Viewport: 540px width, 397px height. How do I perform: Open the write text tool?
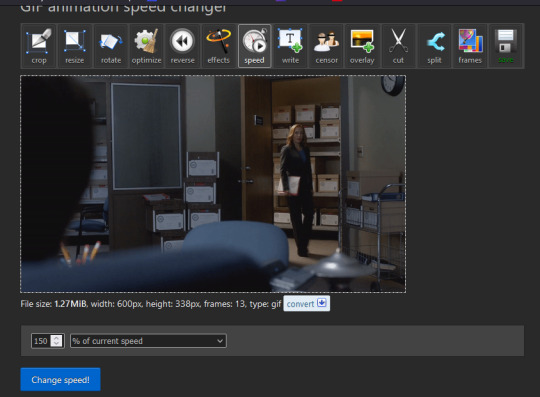click(290, 46)
